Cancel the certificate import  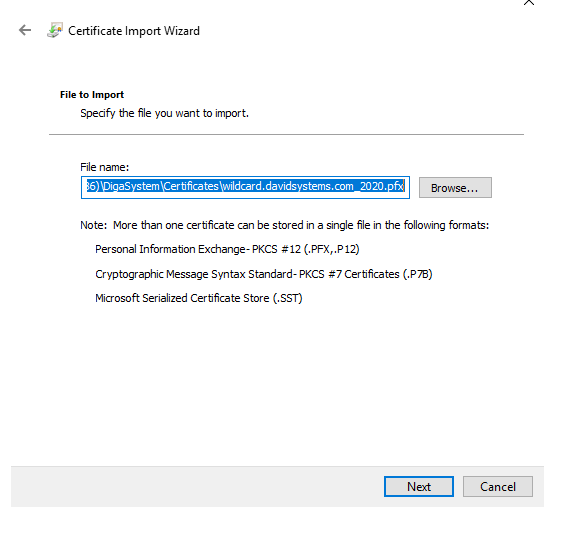point(498,487)
